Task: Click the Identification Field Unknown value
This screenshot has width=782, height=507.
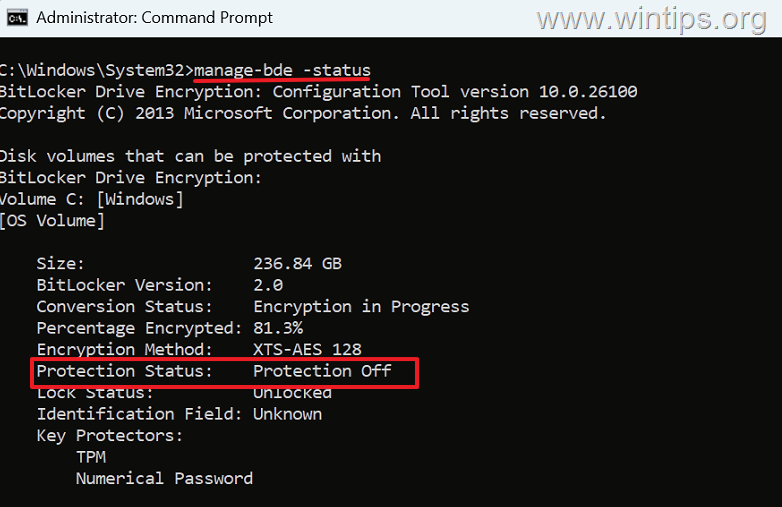Action: [287, 414]
